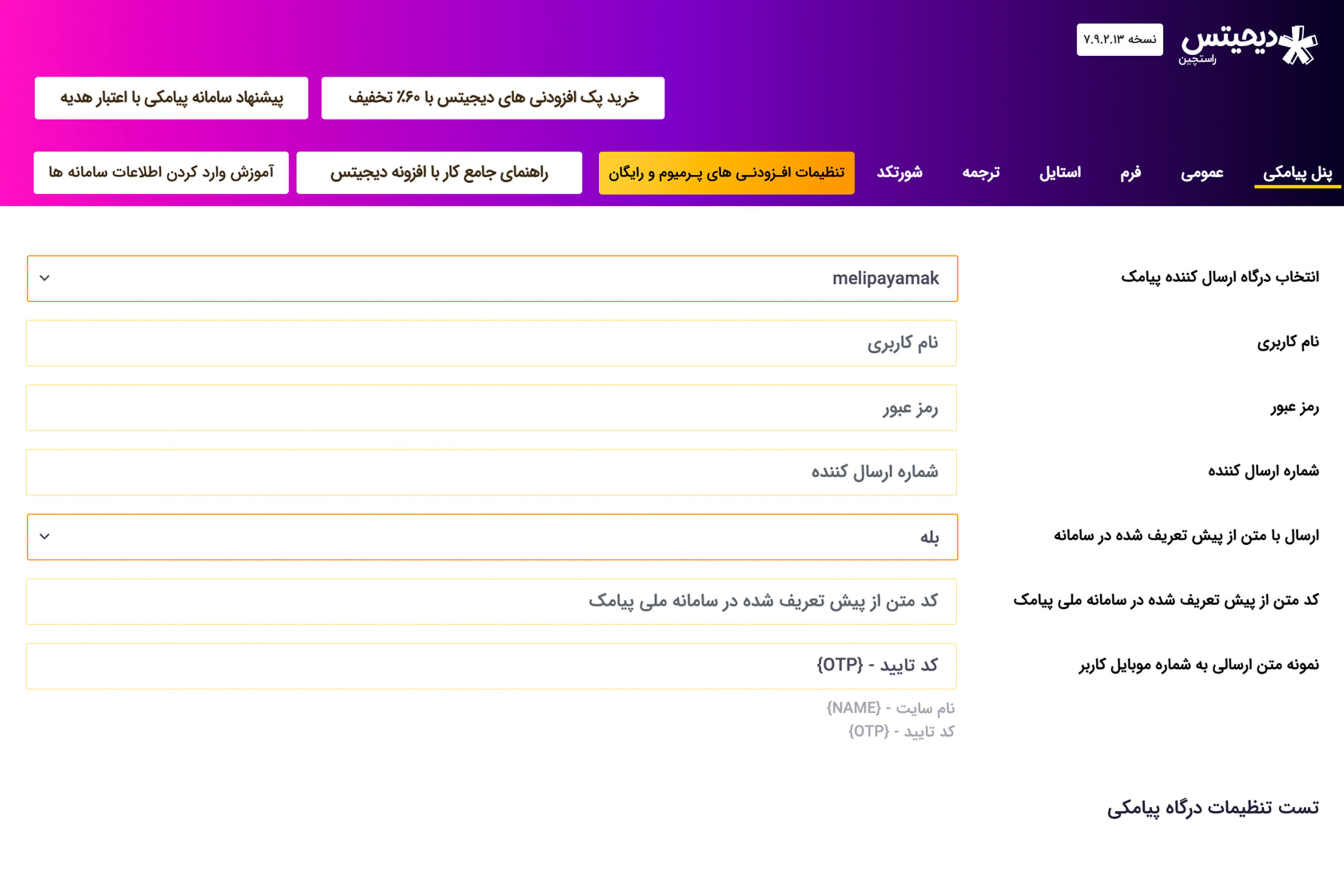Click the کد تایید - {OTP} hint text

(x=901, y=731)
